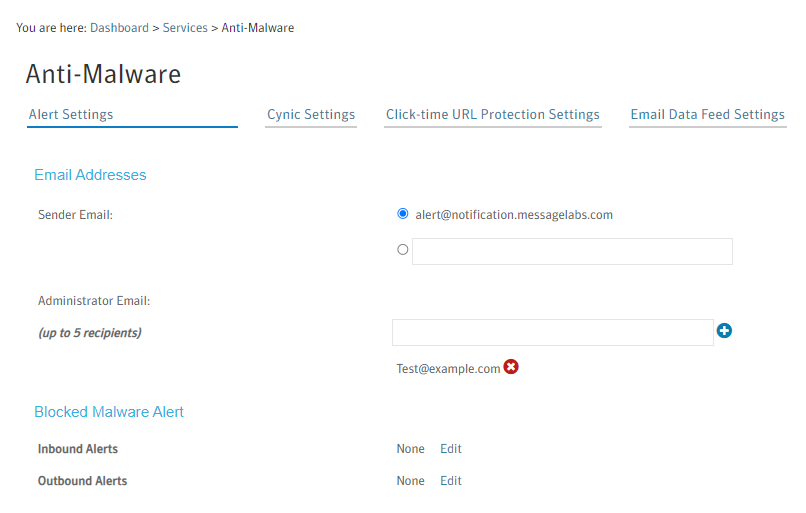Image resolution: width=806 pixels, height=513 pixels.
Task: Choose the custom sender email radio button
Action: [403, 250]
